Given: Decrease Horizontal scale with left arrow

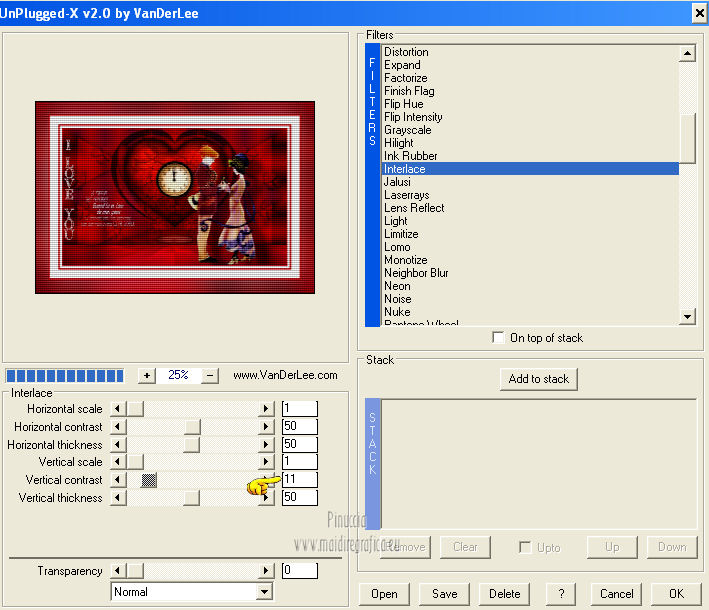Looking at the screenshot, I should click(118, 409).
